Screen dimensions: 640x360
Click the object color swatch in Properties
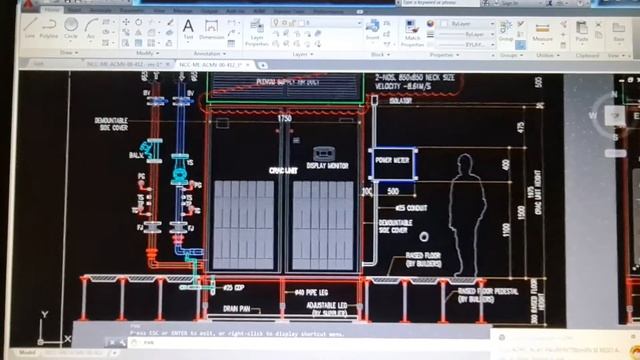[x=444, y=24]
